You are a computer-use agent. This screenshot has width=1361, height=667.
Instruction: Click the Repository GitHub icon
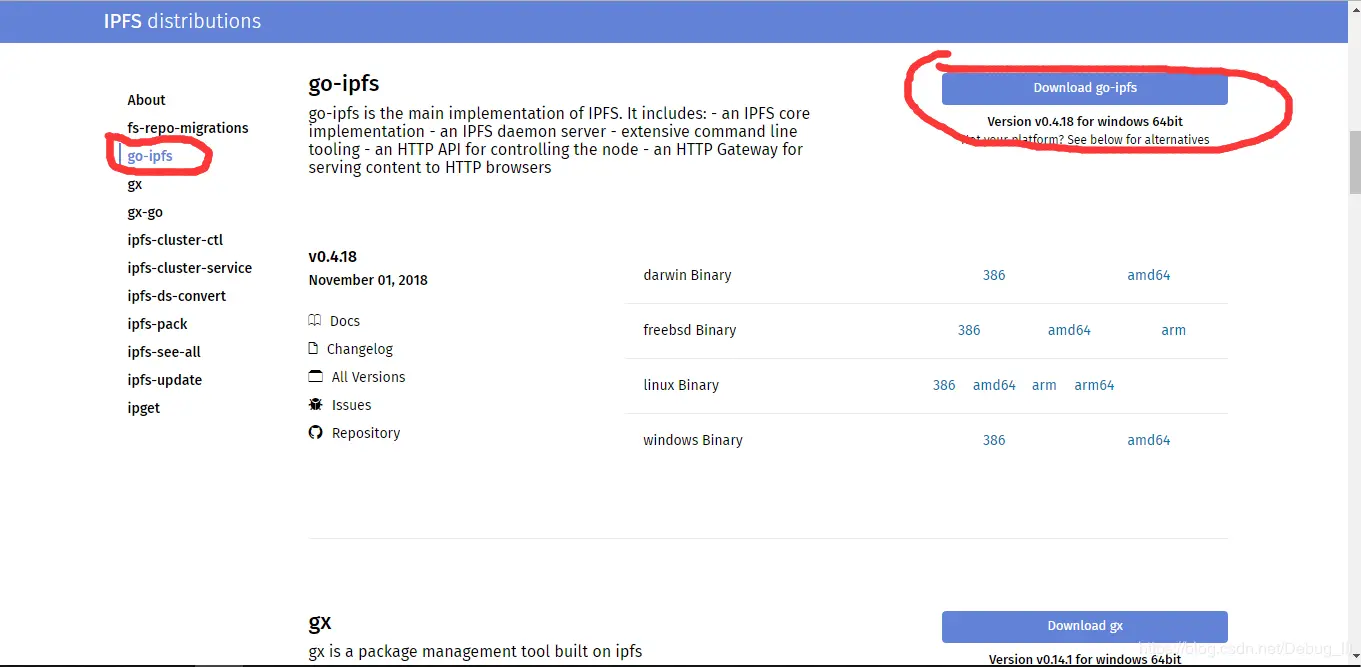pos(315,433)
